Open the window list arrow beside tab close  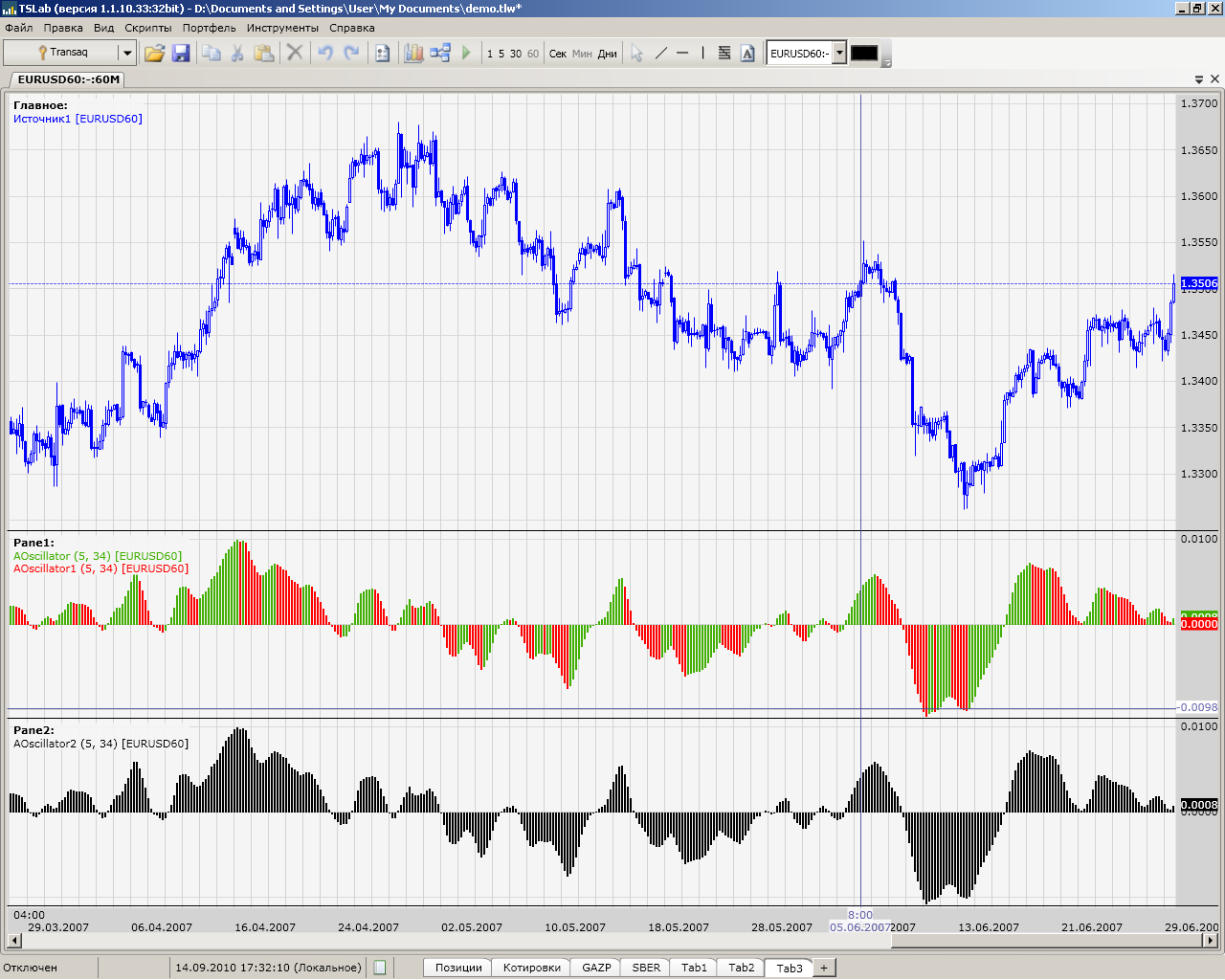click(x=1199, y=79)
